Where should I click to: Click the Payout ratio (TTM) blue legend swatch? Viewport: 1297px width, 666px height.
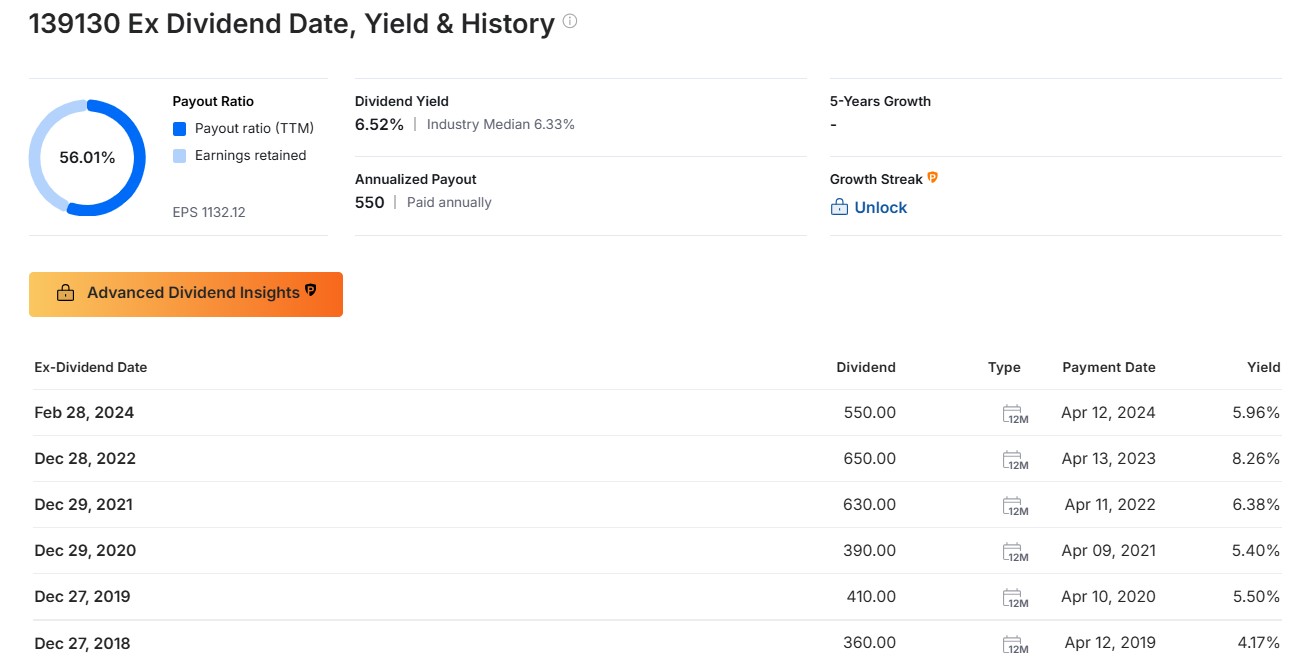[180, 129]
